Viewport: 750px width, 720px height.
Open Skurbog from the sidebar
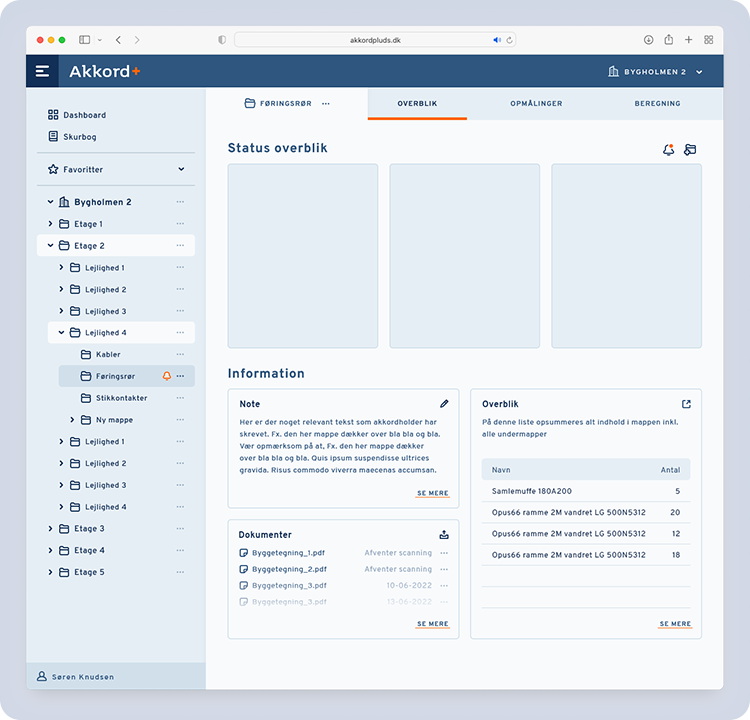[x=79, y=137]
